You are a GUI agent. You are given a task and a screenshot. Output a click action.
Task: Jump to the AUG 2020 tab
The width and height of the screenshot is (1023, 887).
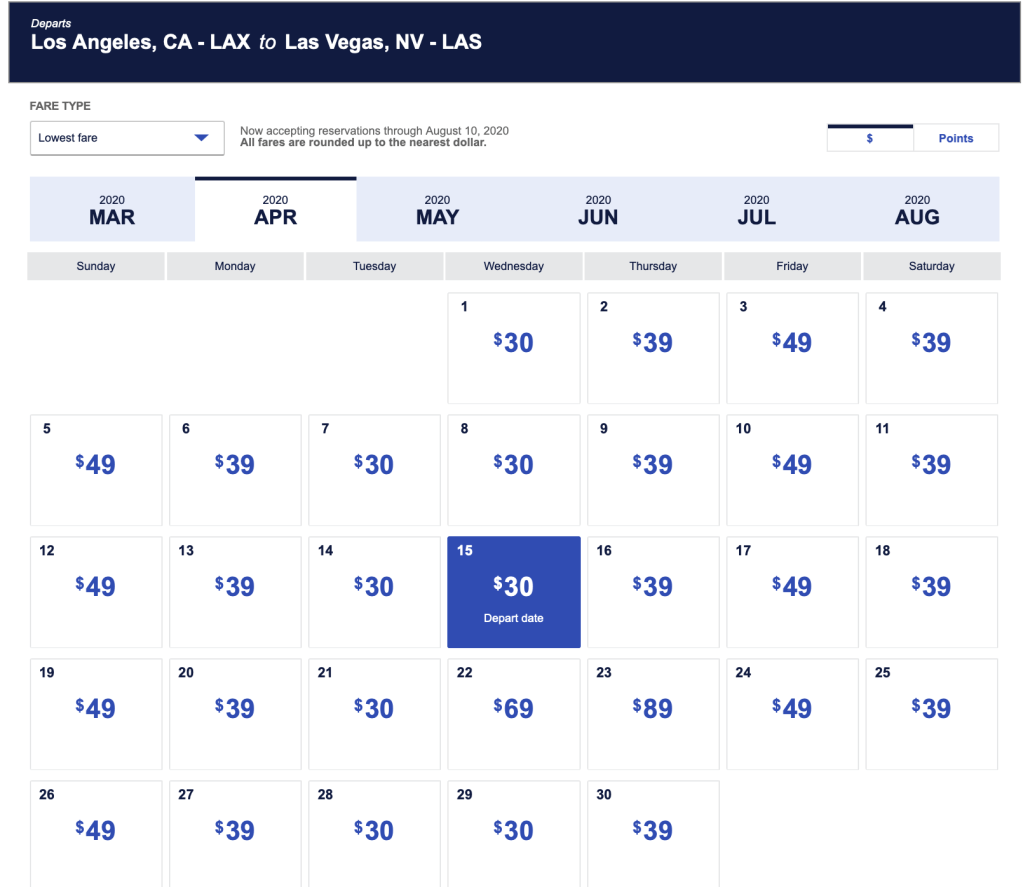coord(917,210)
